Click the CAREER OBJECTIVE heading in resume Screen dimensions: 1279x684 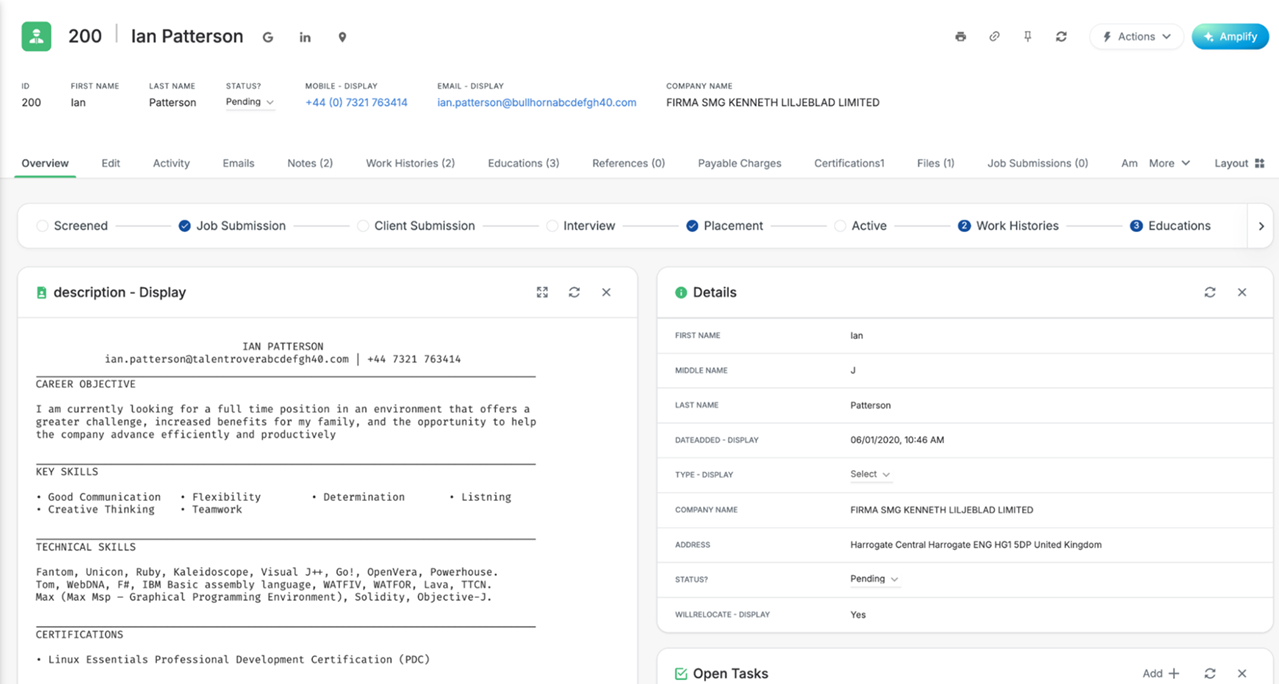pos(86,384)
